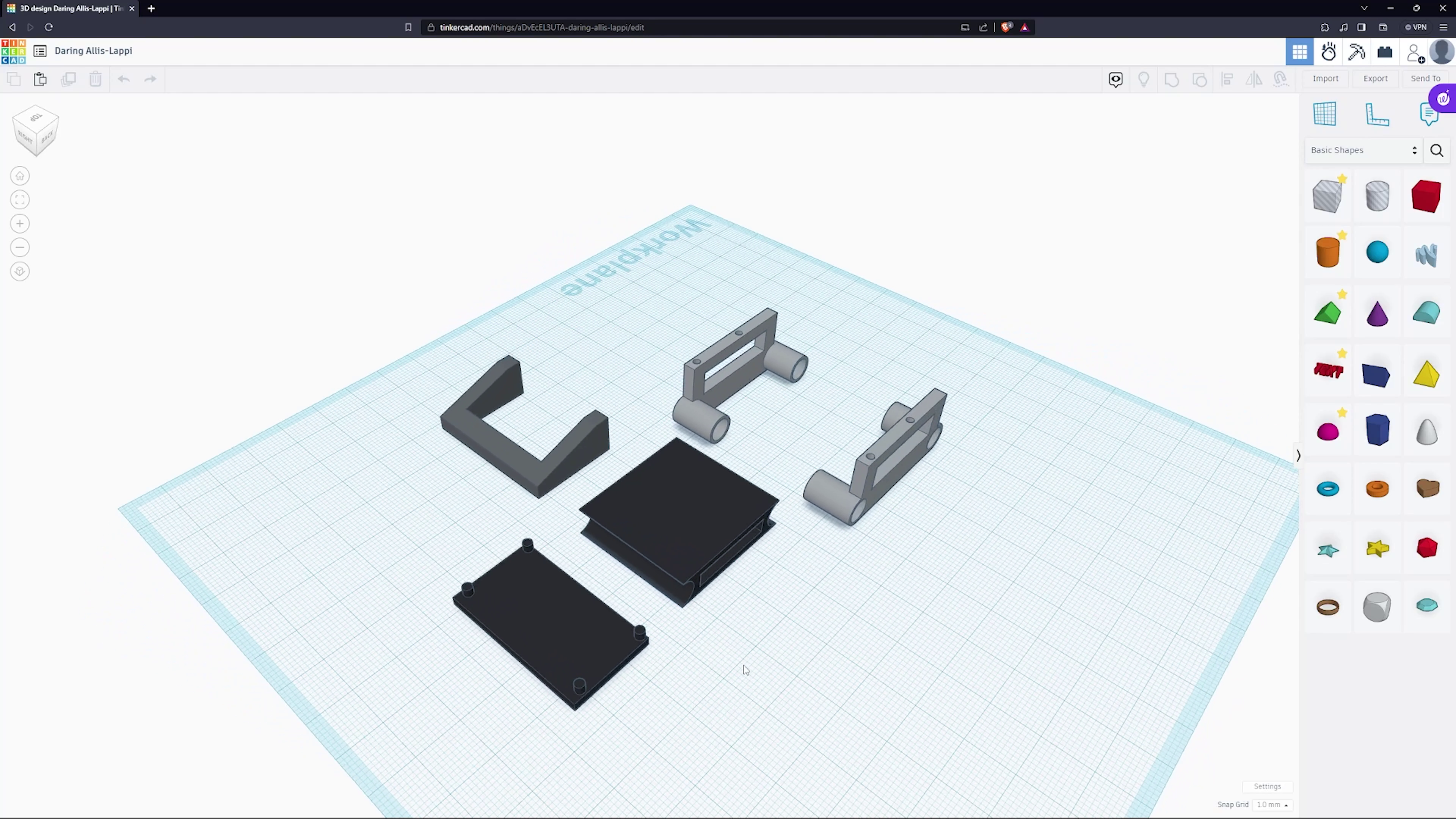Image resolution: width=1456 pixels, height=819 pixels.
Task: Toggle perspective/orthographic view button
Action: point(20,272)
